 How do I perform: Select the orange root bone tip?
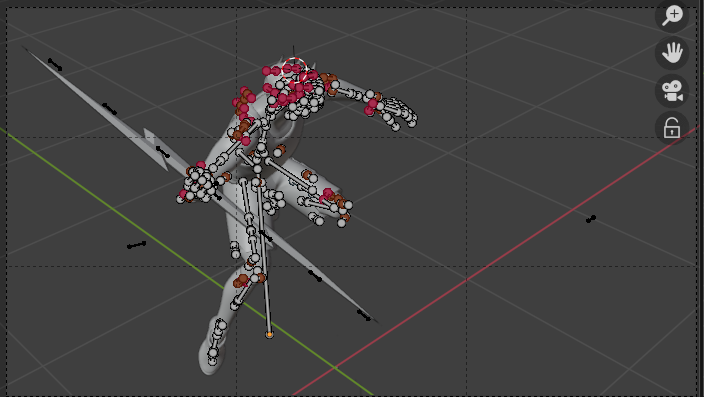click(x=269, y=335)
